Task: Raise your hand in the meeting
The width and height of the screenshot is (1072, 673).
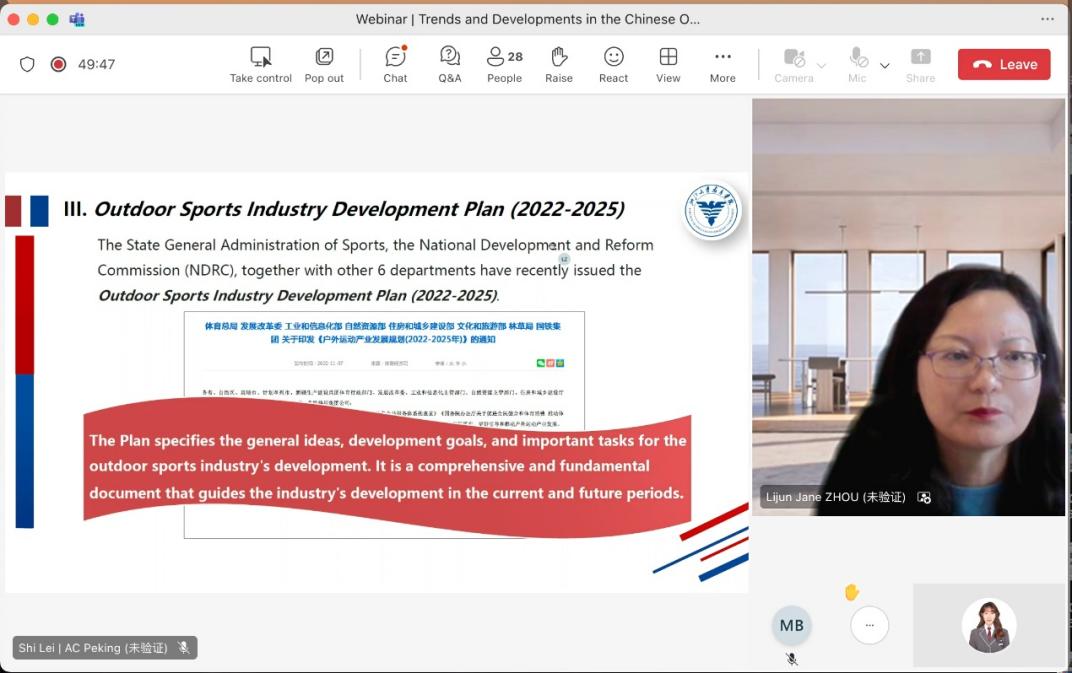Action: click(x=559, y=64)
